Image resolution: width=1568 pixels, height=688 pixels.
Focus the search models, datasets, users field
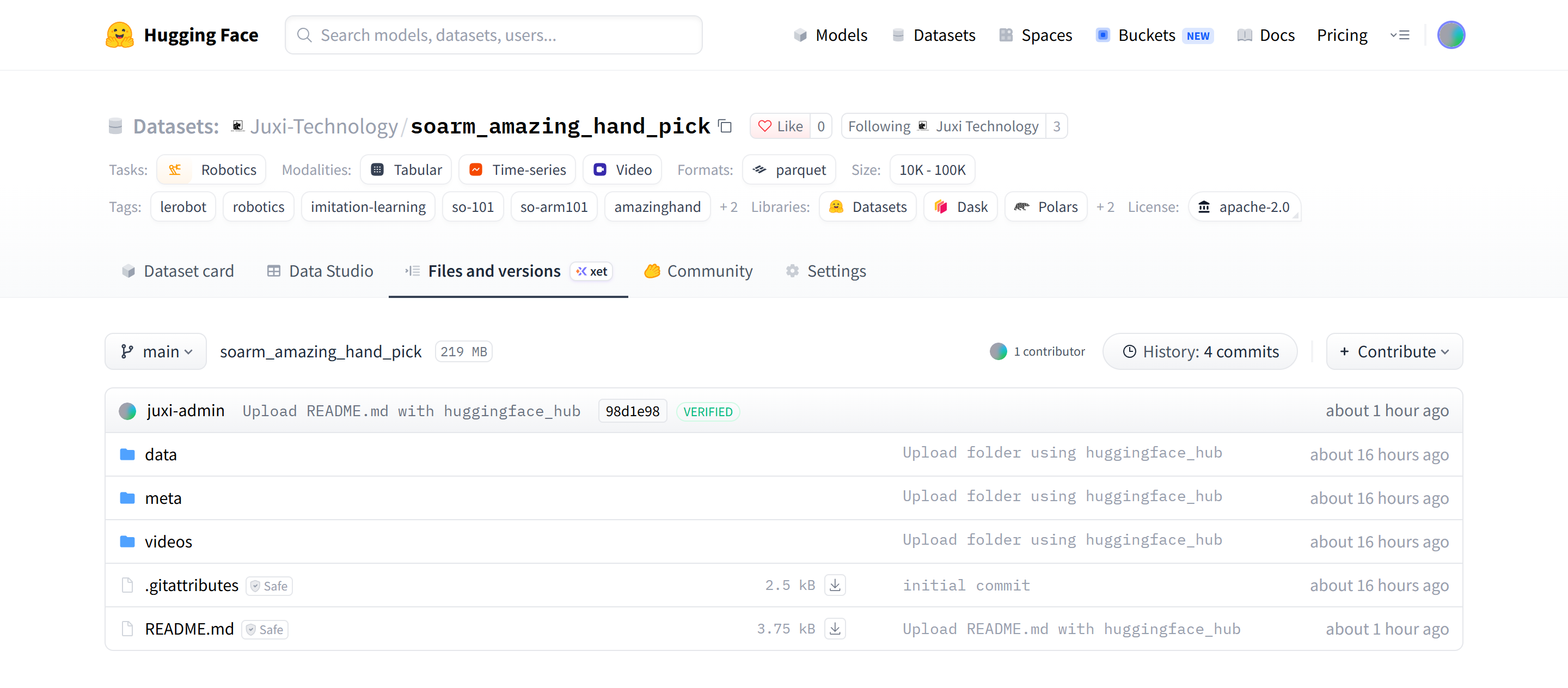[x=494, y=35]
